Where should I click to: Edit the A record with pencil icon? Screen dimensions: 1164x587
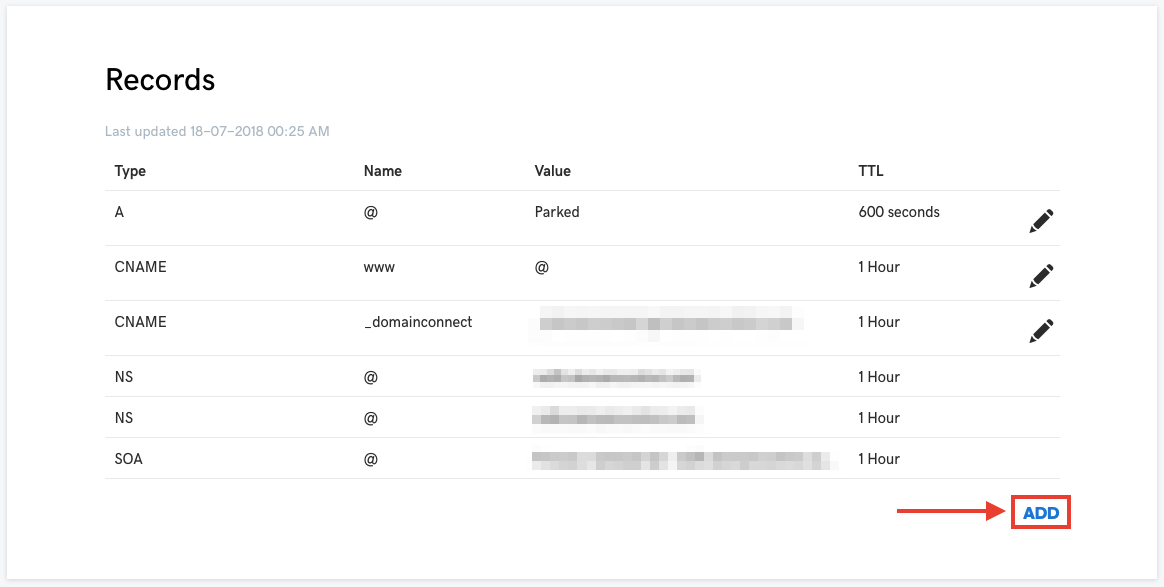pyautogui.click(x=1041, y=221)
